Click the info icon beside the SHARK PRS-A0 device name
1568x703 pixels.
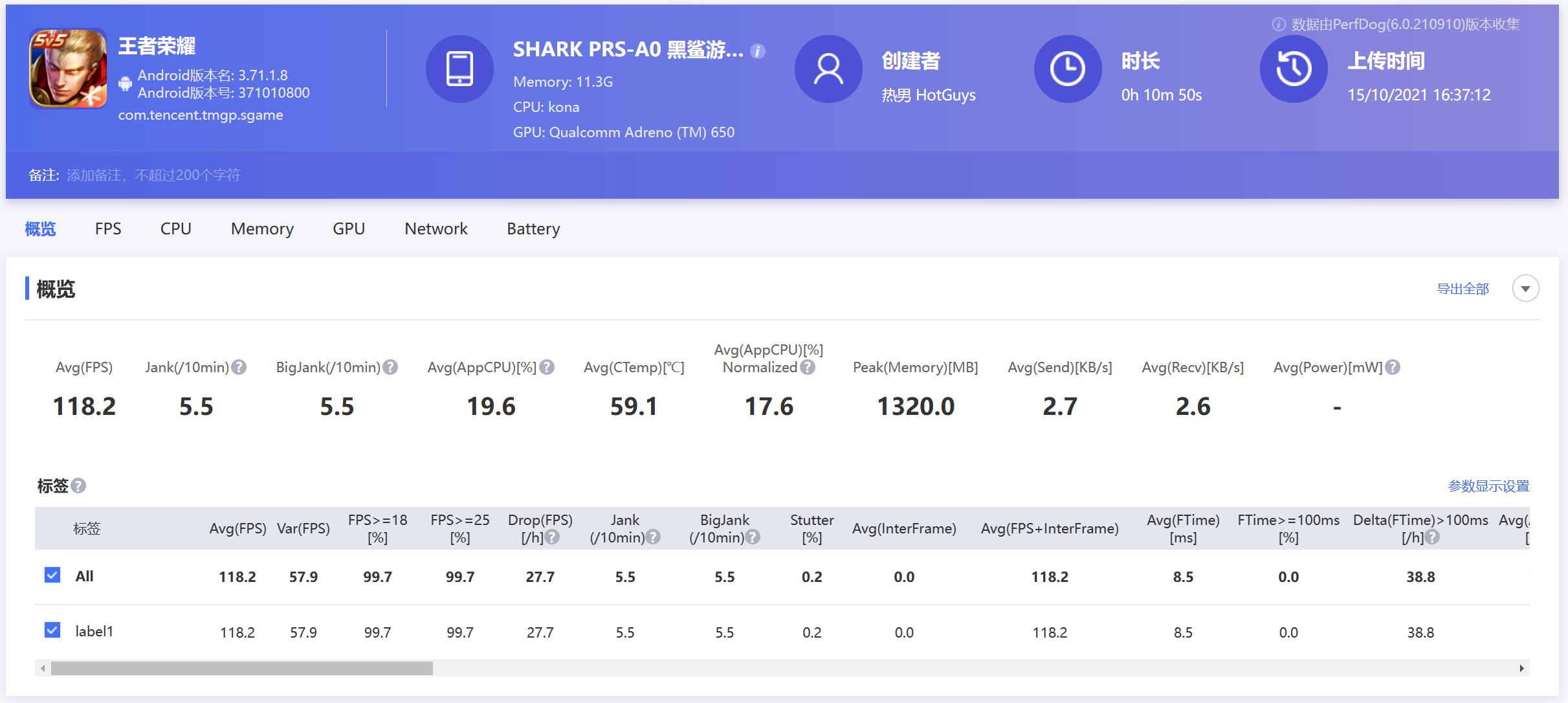point(757,50)
